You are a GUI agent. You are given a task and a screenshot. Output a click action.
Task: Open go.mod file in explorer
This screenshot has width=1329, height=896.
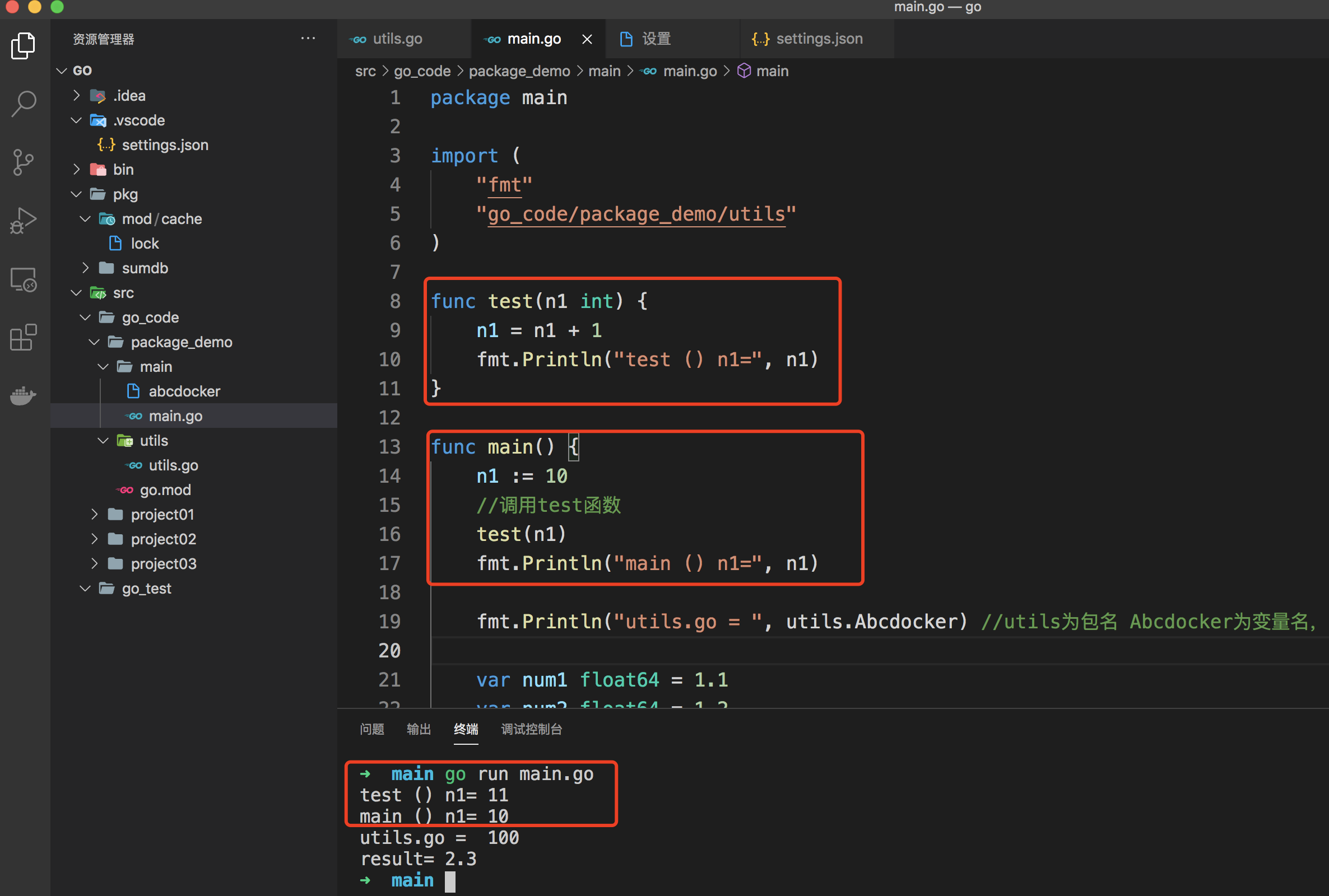point(165,489)
